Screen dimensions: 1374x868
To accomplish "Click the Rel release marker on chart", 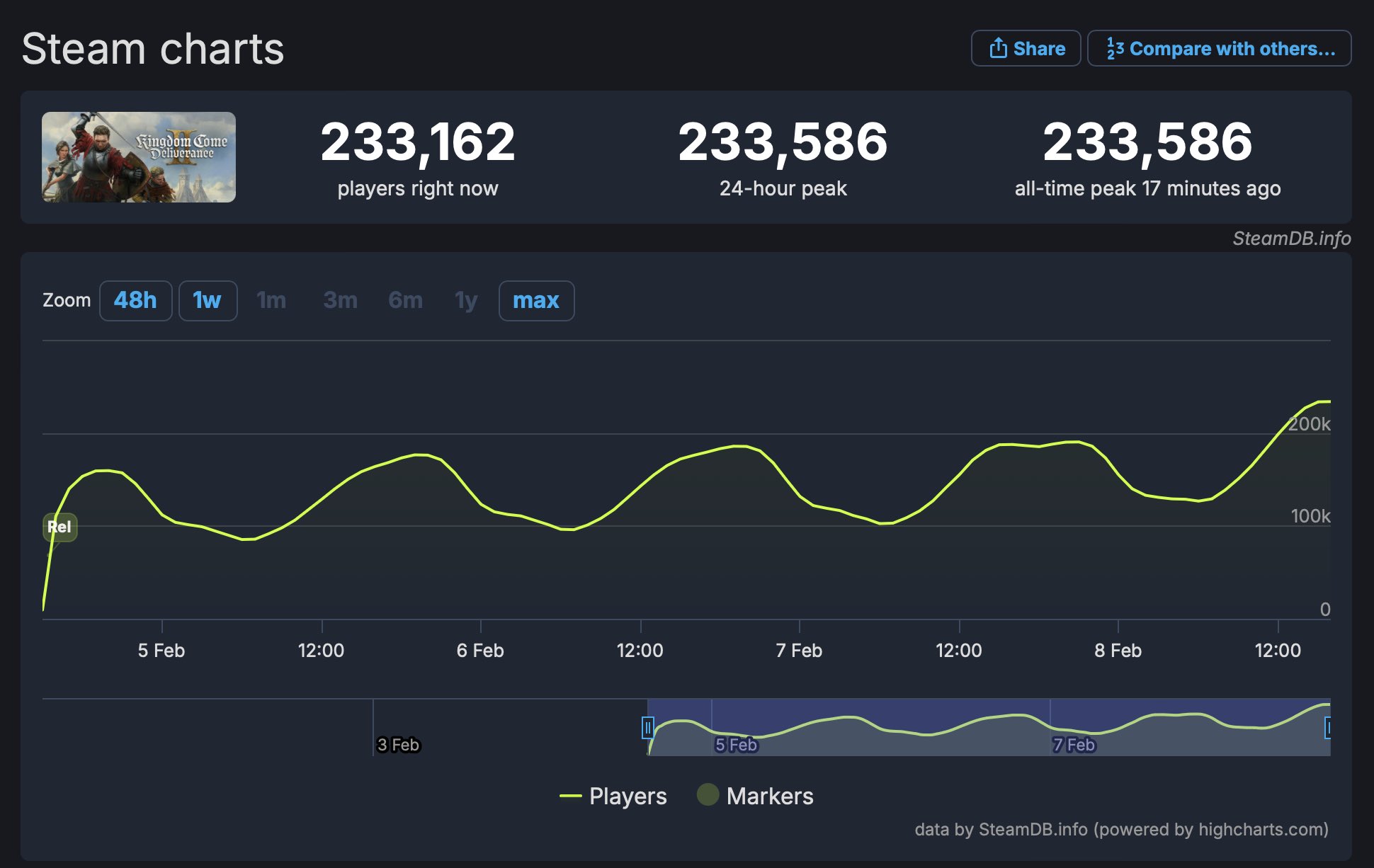I will click(59, 527).
